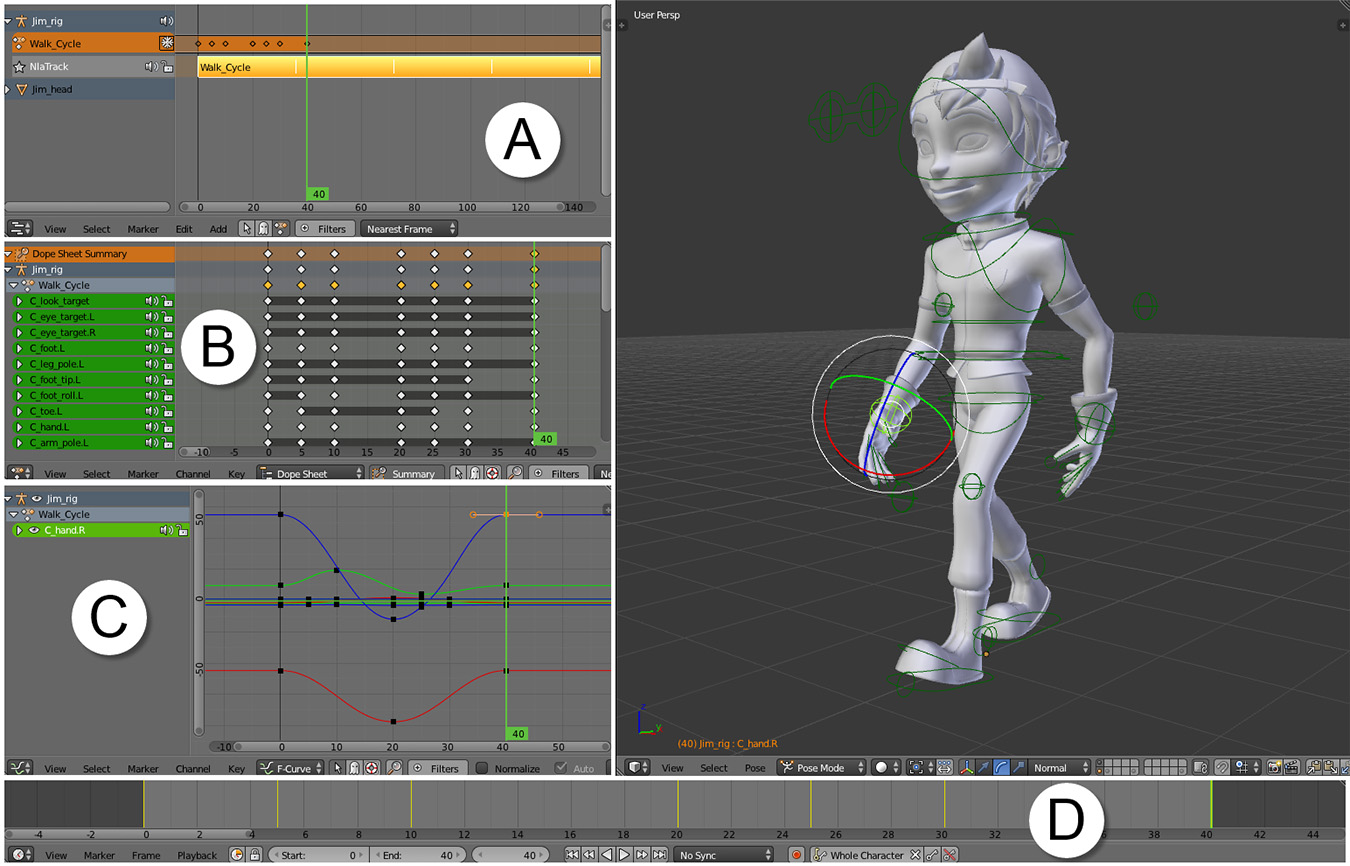
Task: Toggle the lock icon on the C_foot.L channel
Action: 167,349
